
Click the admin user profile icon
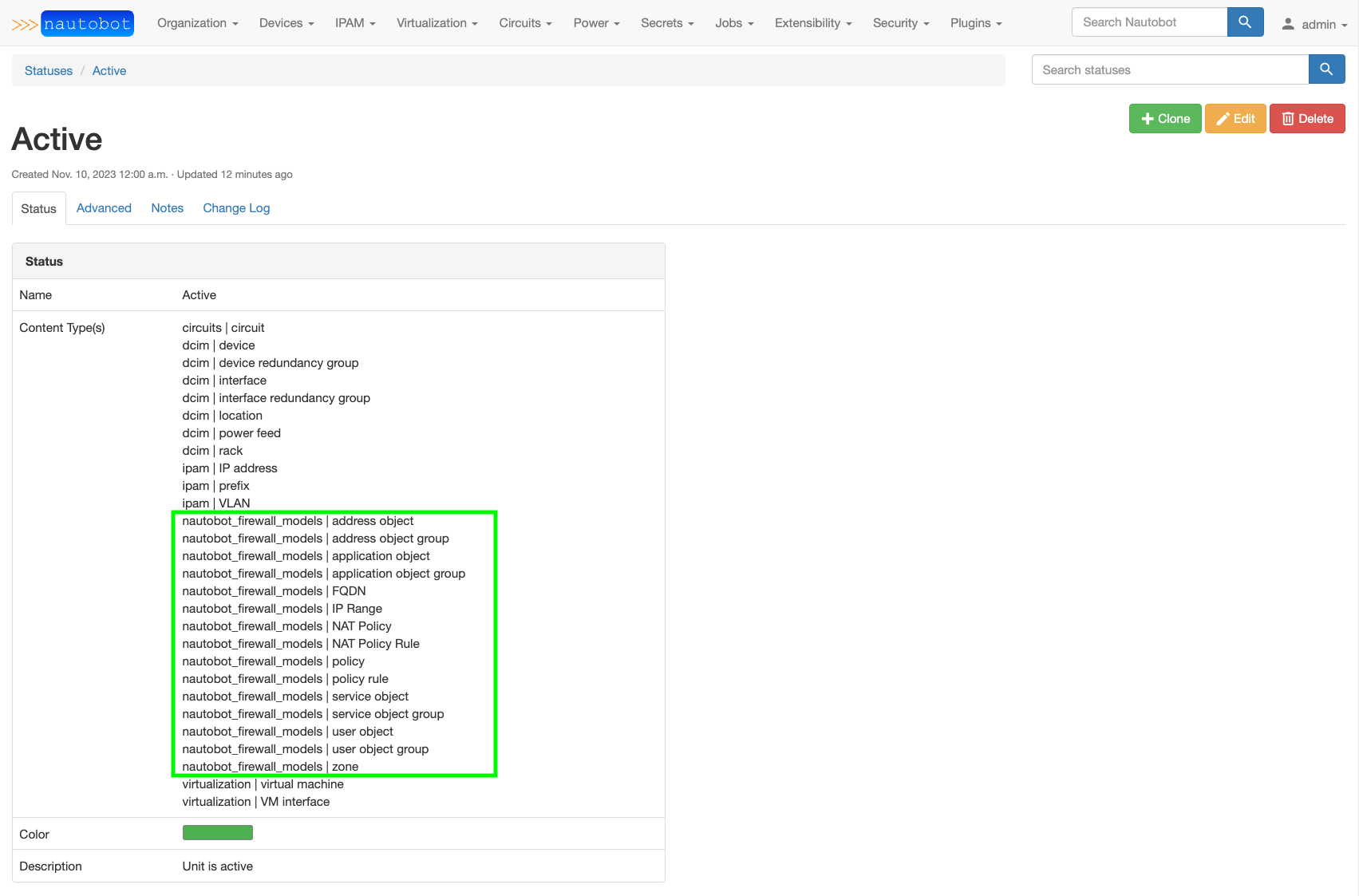pos(1288,24)
